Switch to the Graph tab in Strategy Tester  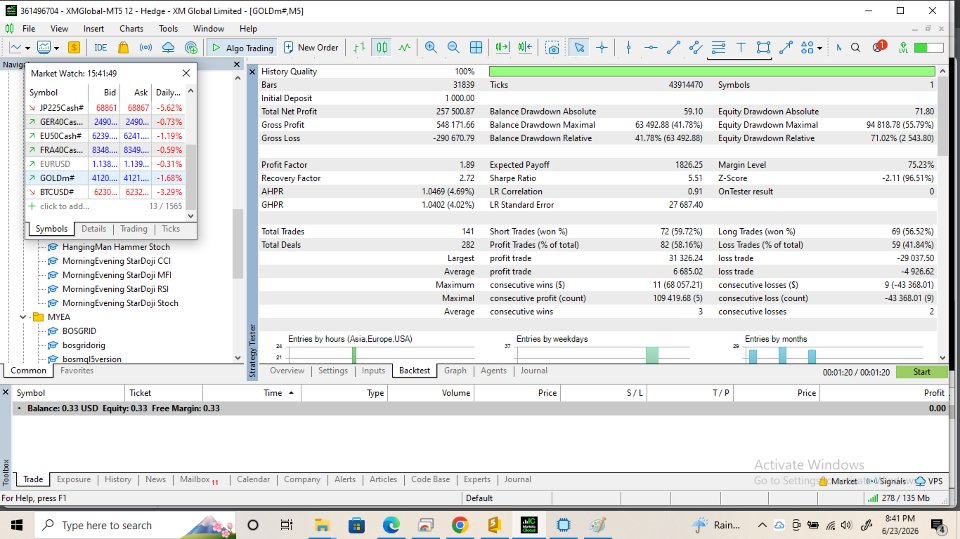click(455, 371)
